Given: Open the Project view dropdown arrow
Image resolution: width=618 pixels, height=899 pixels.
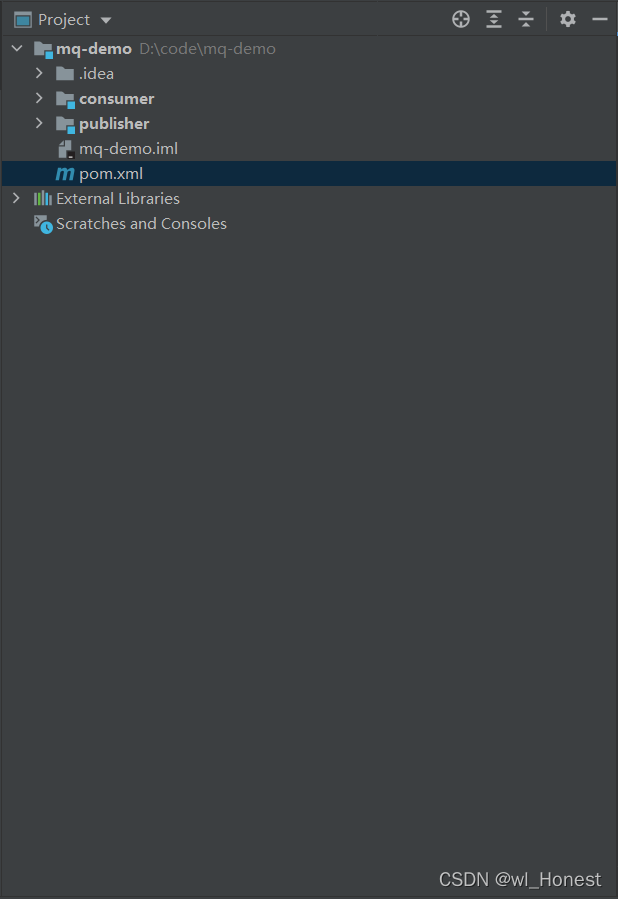Looking at the screenshot, I should pos(106,20).
